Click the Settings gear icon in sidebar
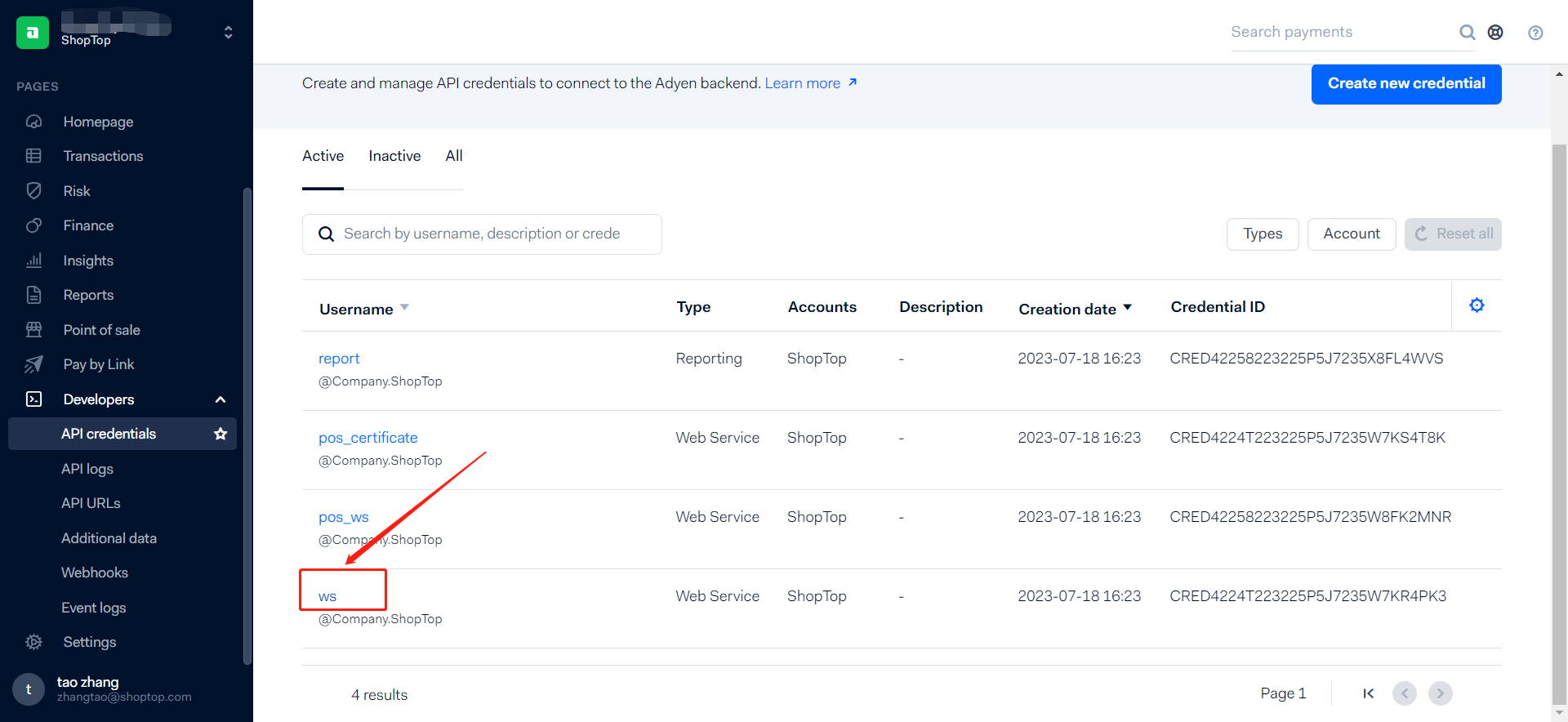The image size is (1568, 722). [x=33, y=642]
